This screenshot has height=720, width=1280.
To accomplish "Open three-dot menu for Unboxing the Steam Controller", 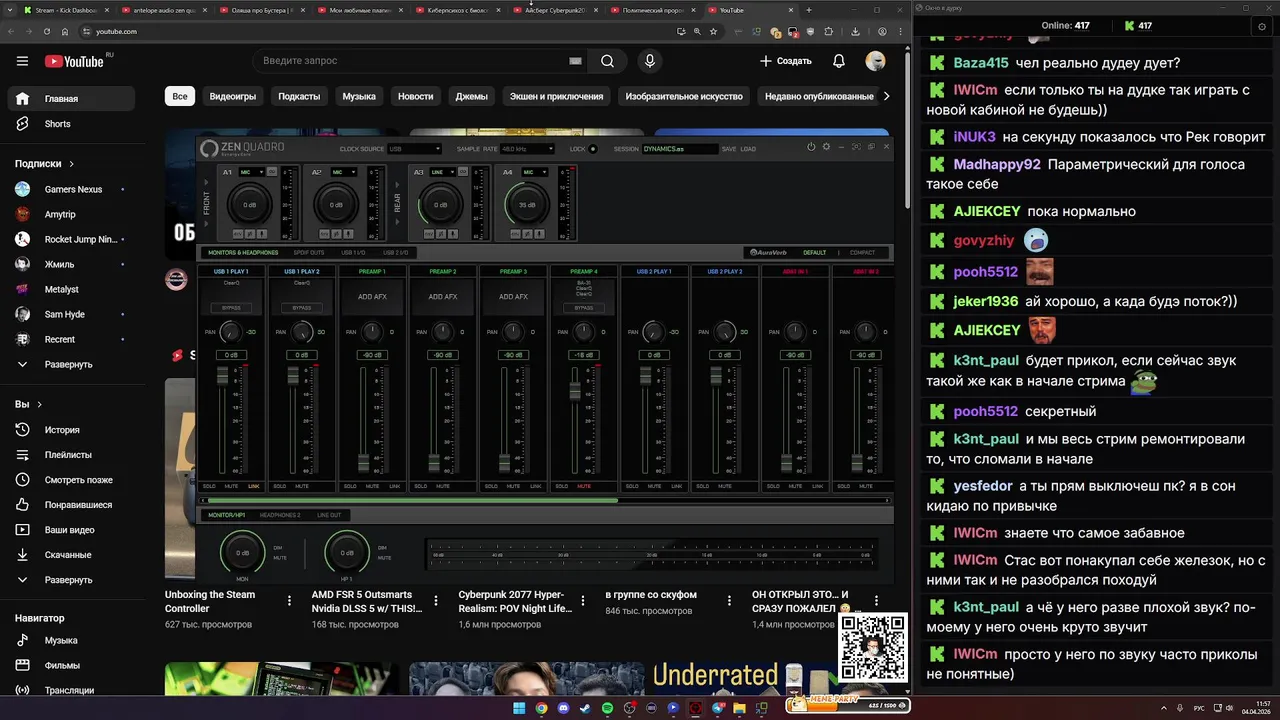I will pyautogui.click(x=290, y=601).
